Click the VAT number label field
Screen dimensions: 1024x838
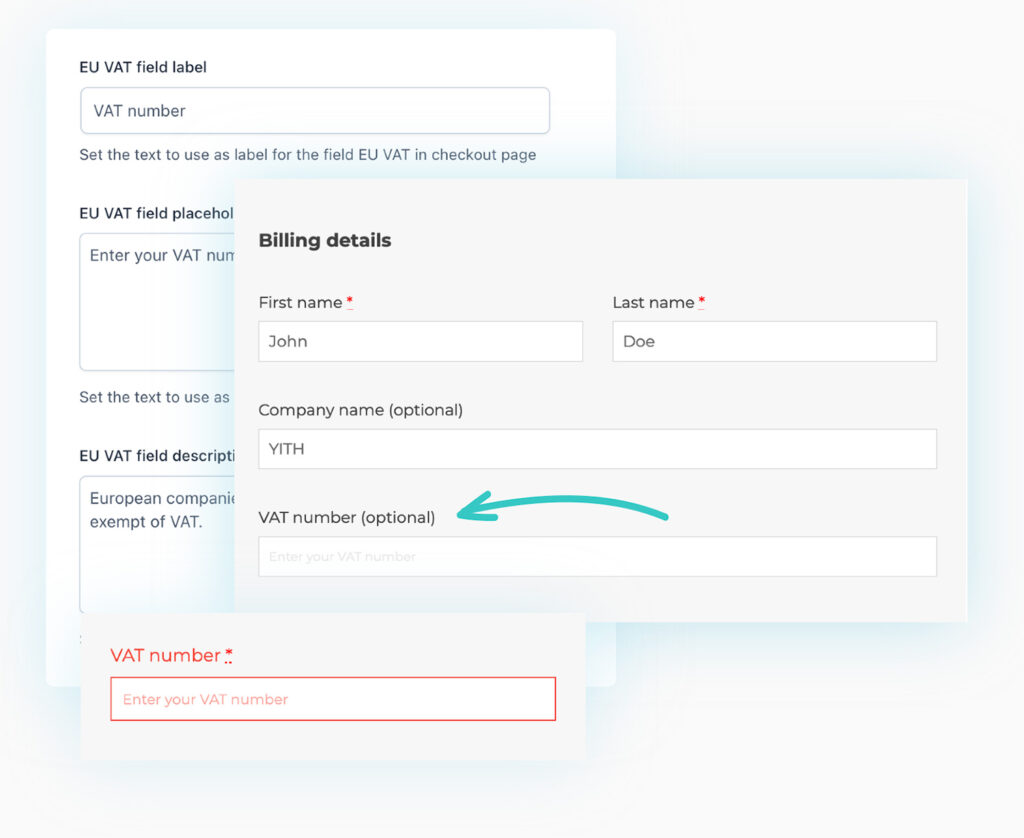tap(314, 110)
